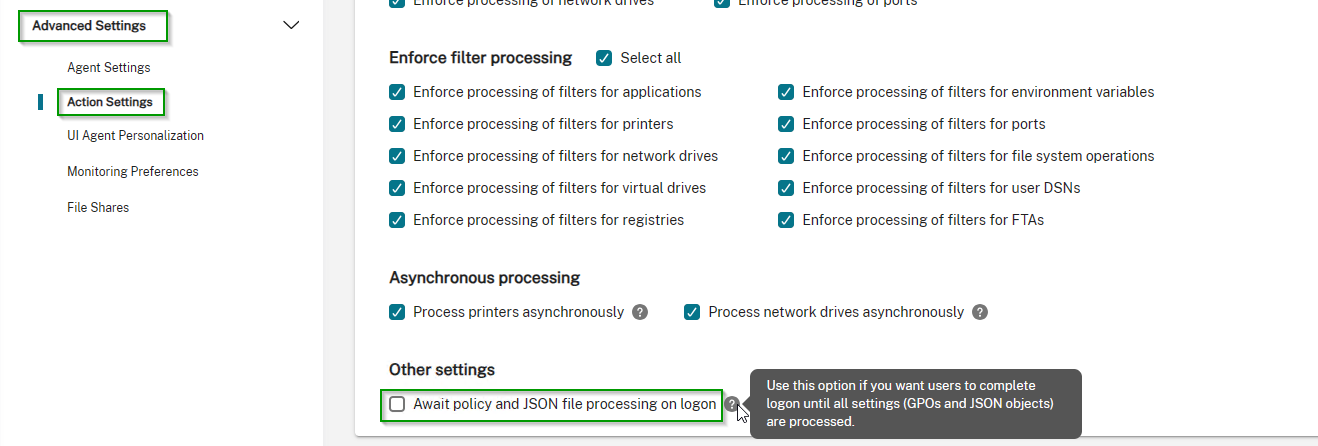Uncheck Process network drives asynchronously
Image resolution: width=1318 pixels, height=446 pixels.
coord(692,312)
